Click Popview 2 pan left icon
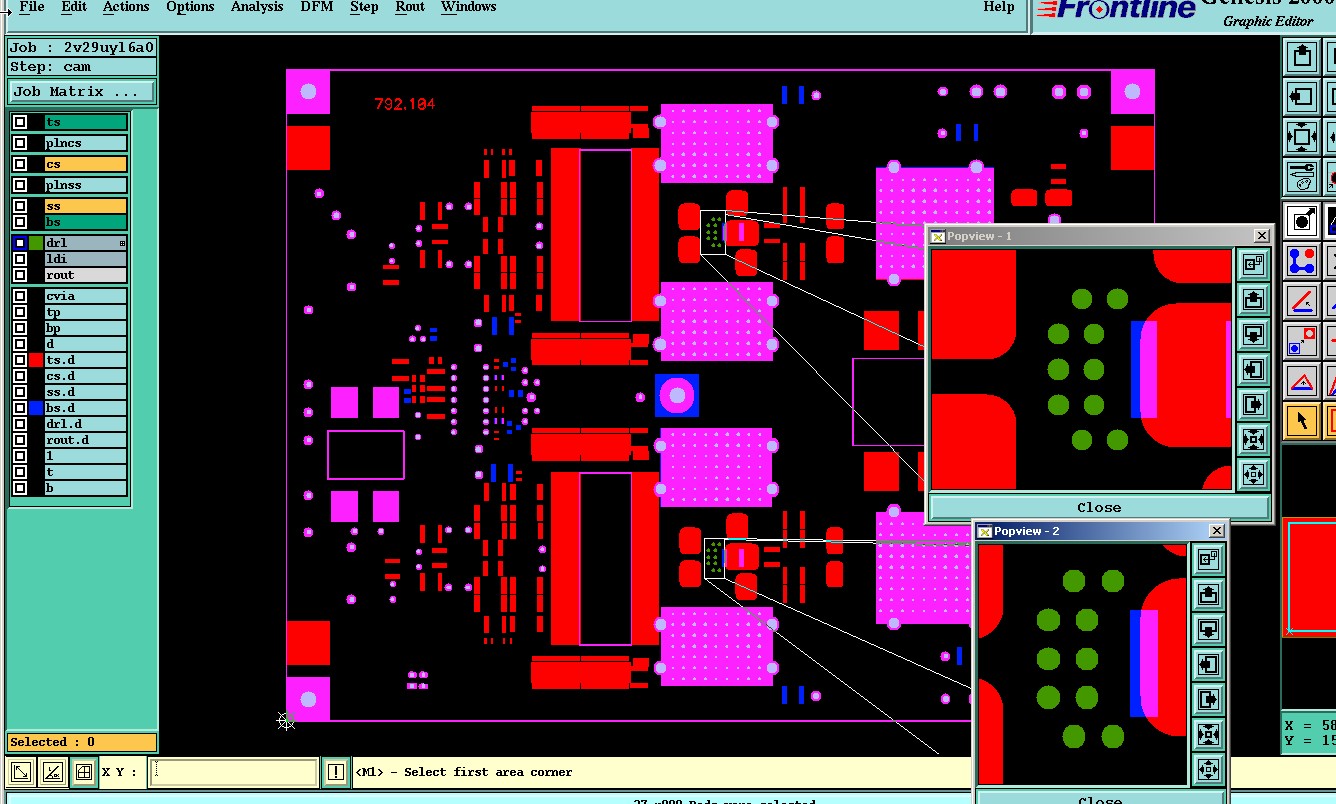The image size is (1336, 804). pyautogui.click(x=1208, y=664)
